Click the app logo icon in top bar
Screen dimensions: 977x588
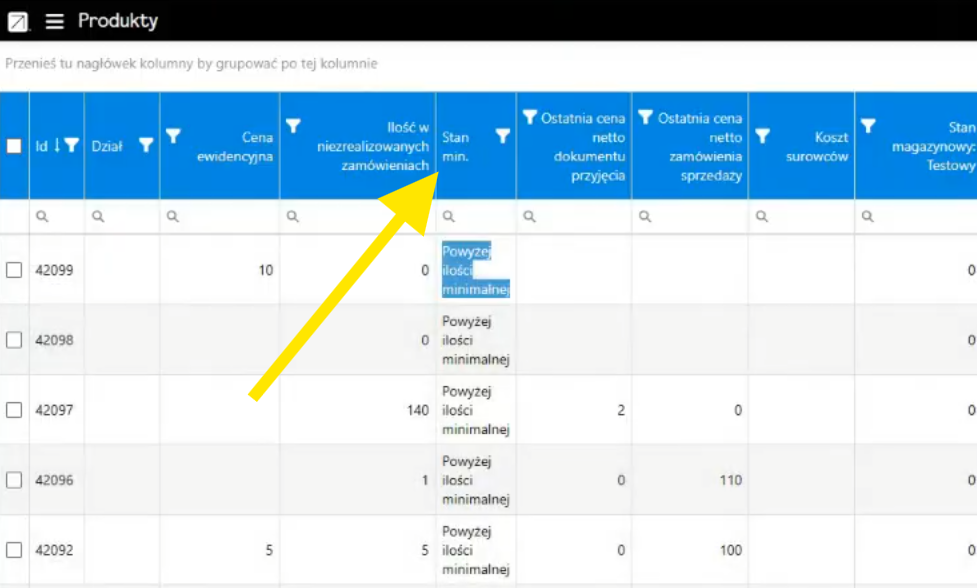18,21
